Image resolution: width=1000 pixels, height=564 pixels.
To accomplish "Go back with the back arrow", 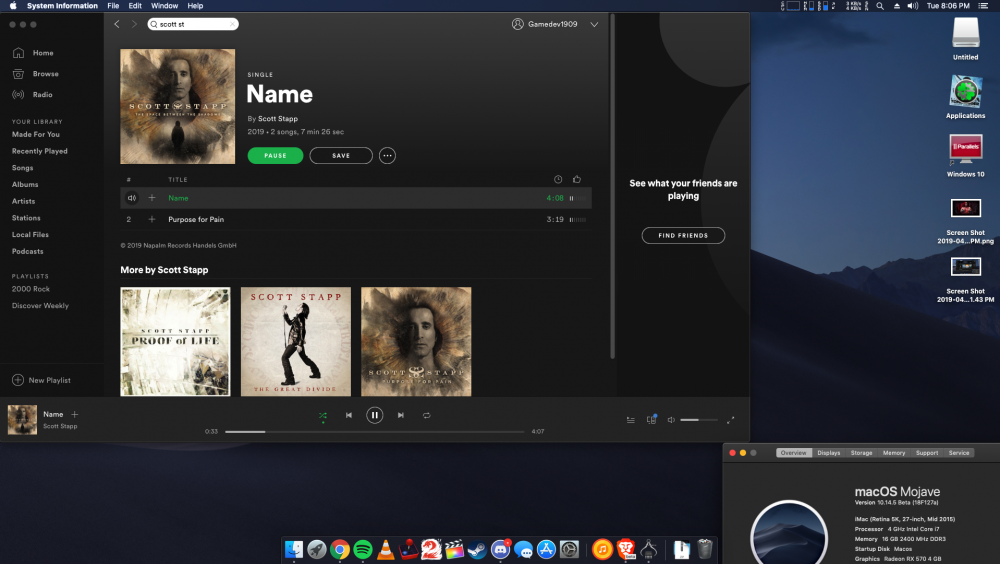I will click(117, 24).
